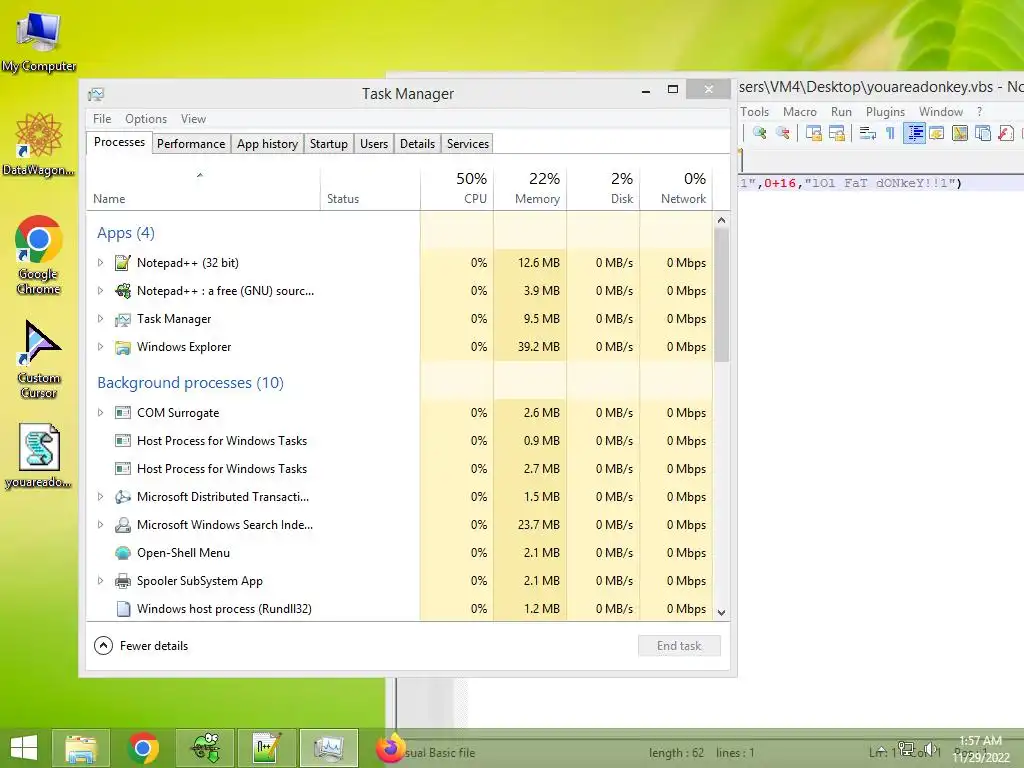Open Task Manager Options menu
1024x768 pixels.
[146, 119]
